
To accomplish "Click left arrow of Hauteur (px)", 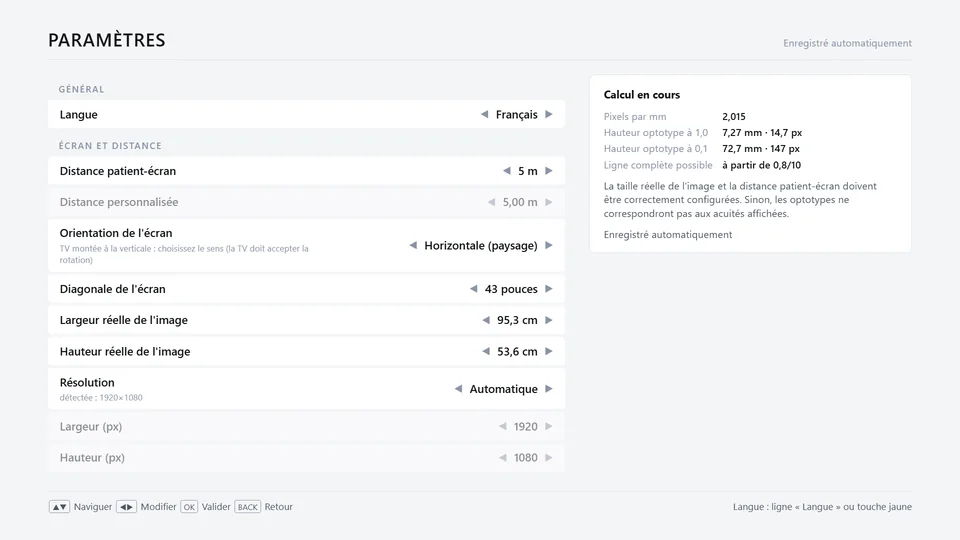I will pyautogui.click(x=503, y=458).
